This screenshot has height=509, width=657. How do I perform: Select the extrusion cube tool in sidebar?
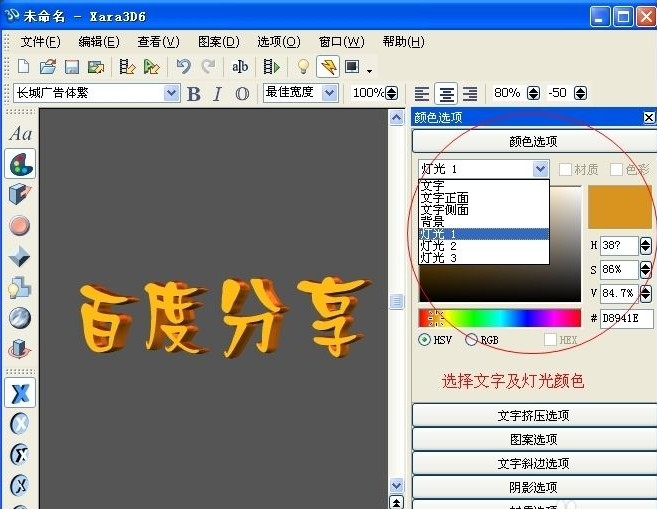point(20,194)
